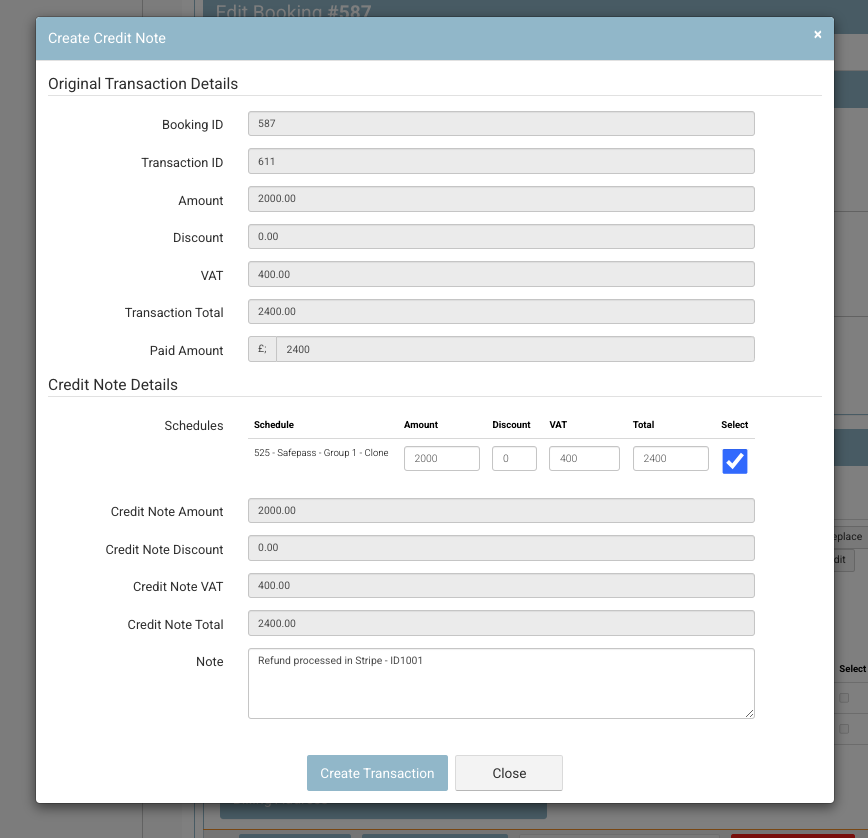Viewport: 868px width, 838px height.
Task: Click the Credit Note Total field showing 2400.00
Action: pos(501,623)
